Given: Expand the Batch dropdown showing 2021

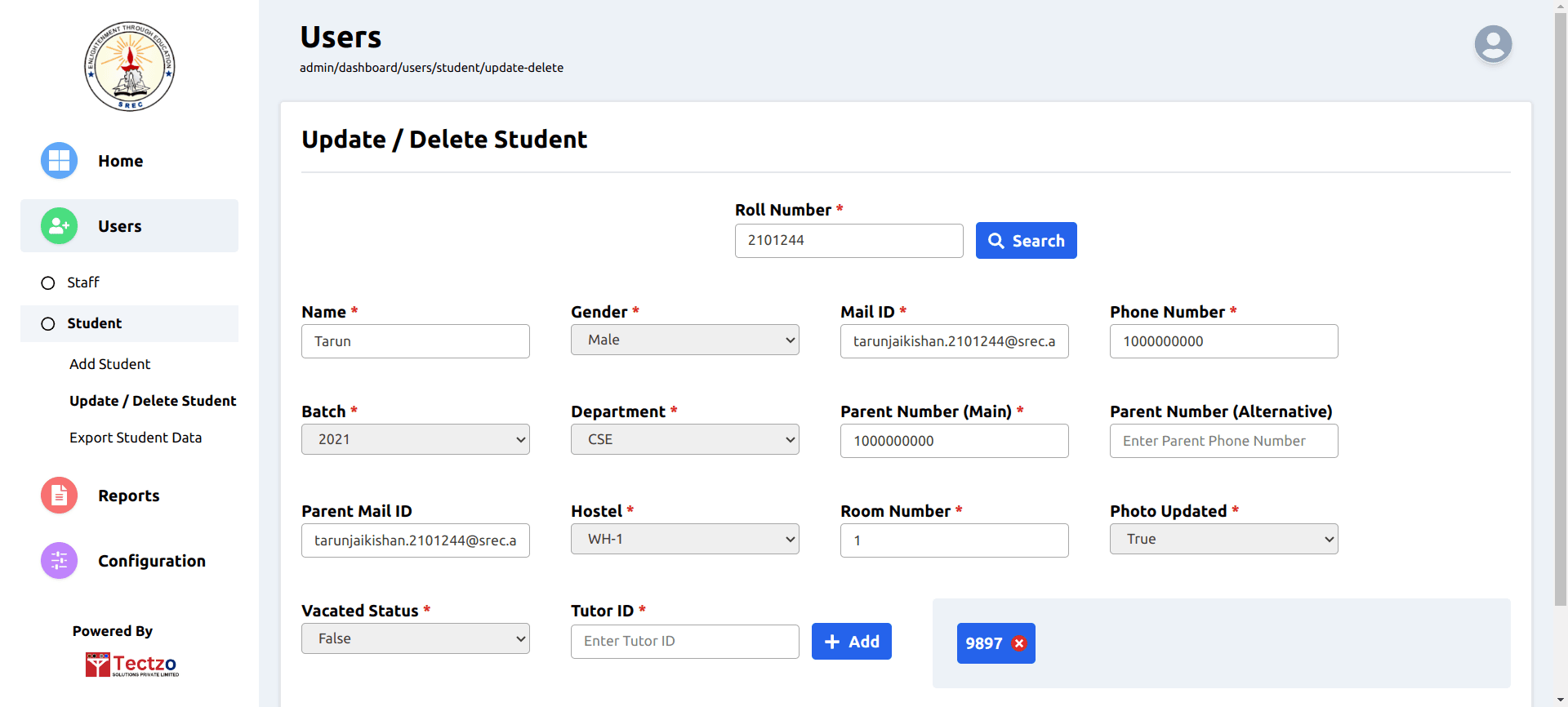Looking at the screenshot, I should [415, 439].
